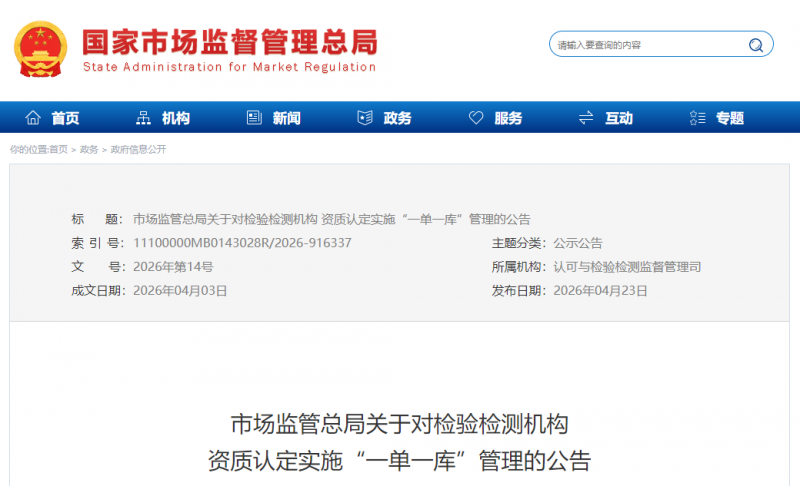Open the 专题 navigation tab

pos(729,118)
